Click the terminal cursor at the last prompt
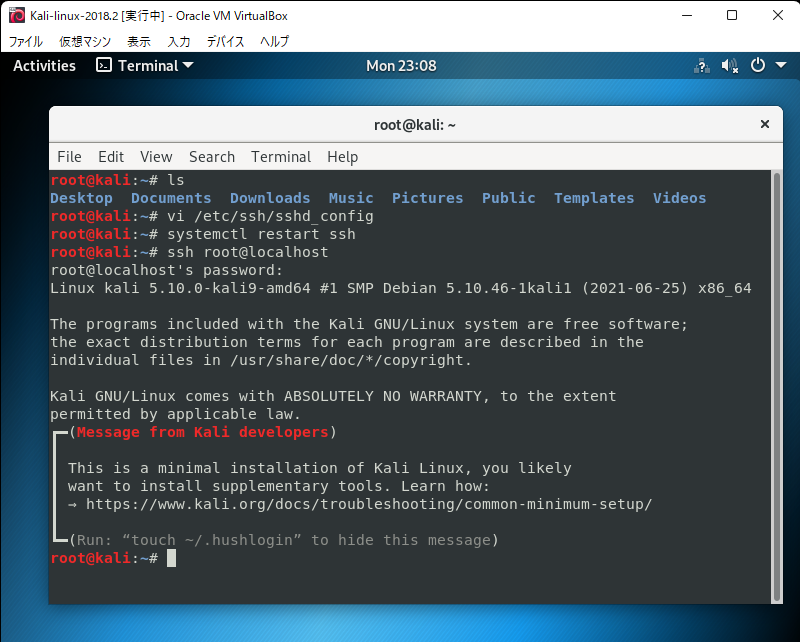The height and width of the screenshot is (642, 800). 171,558
